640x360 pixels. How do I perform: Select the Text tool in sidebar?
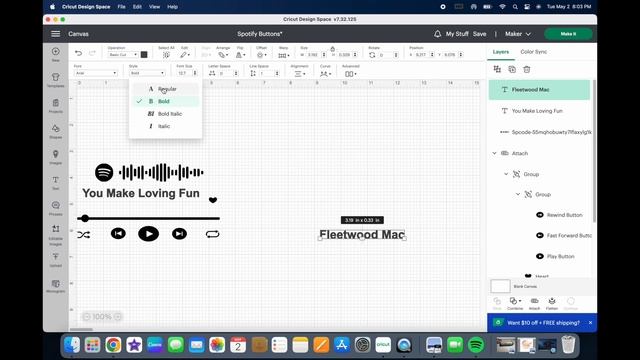[x=56, y=180]
